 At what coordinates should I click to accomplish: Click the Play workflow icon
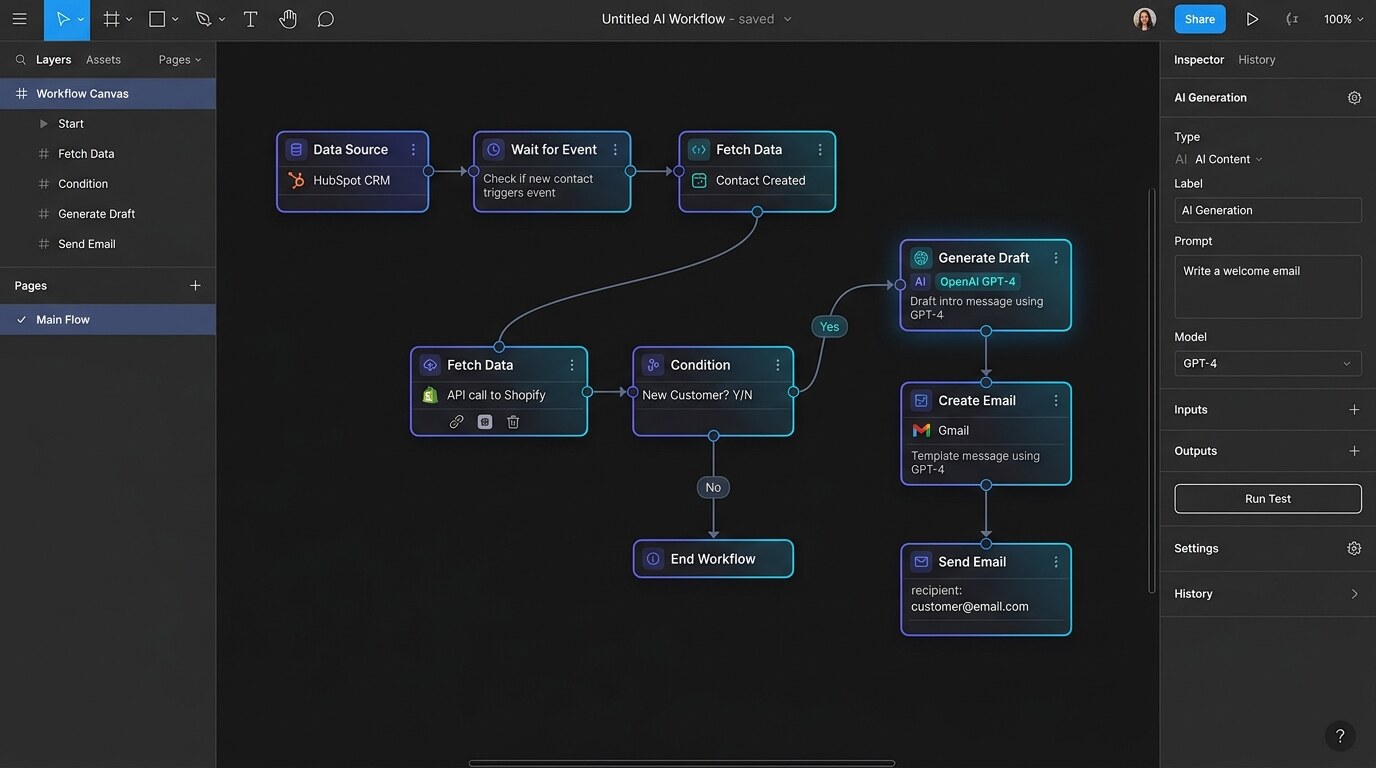click(x=1252, y=19)
